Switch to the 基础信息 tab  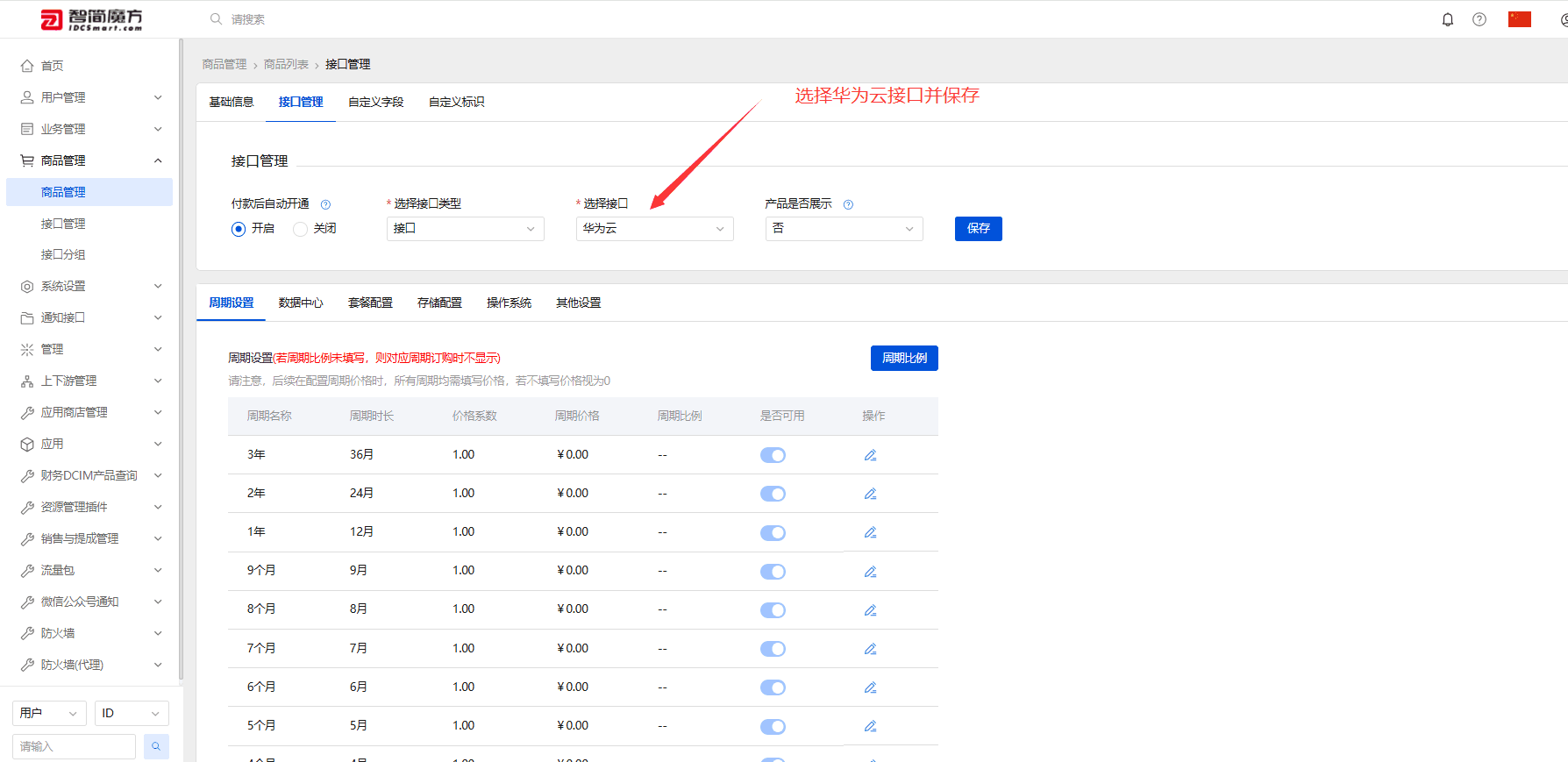pos(232,102)
